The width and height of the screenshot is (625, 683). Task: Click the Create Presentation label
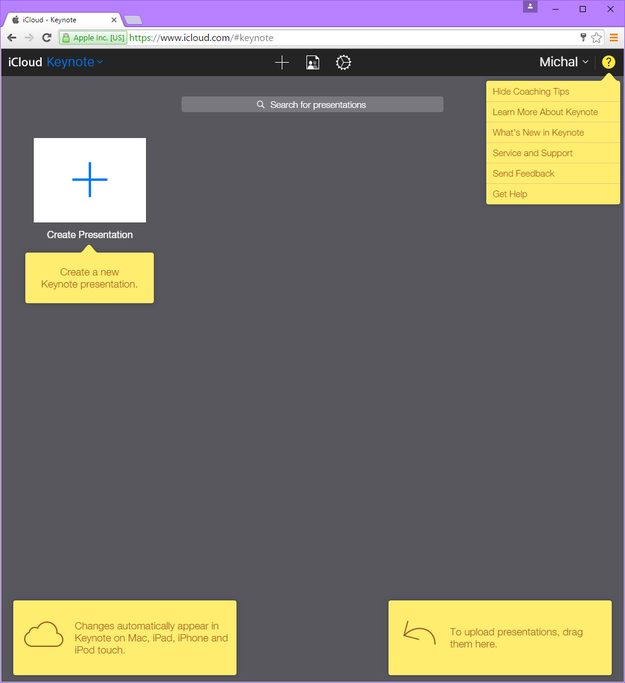(x=90, y=235)
